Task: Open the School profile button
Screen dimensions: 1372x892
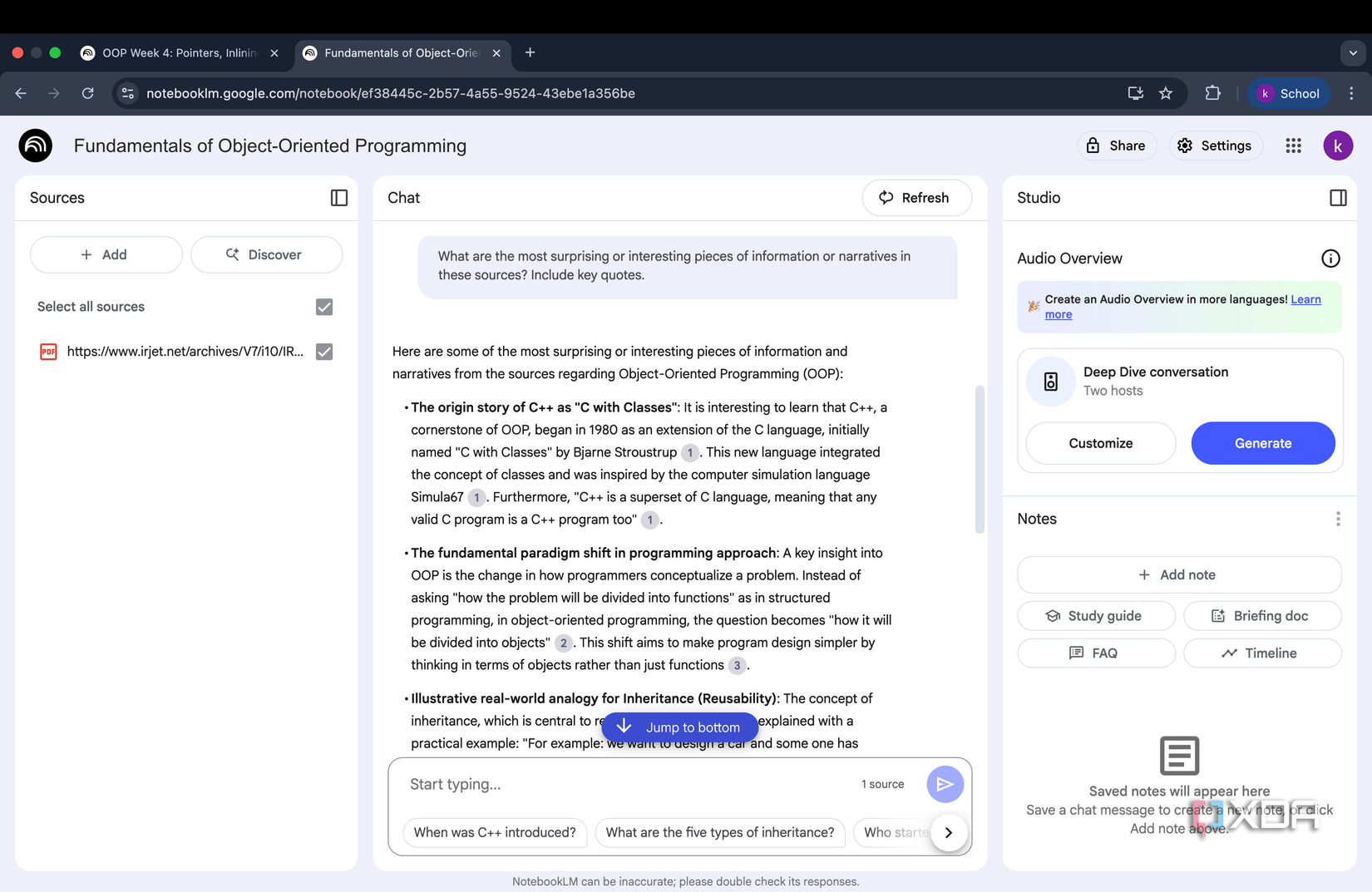Action: pyautogui.click(x=1288, y=93)
